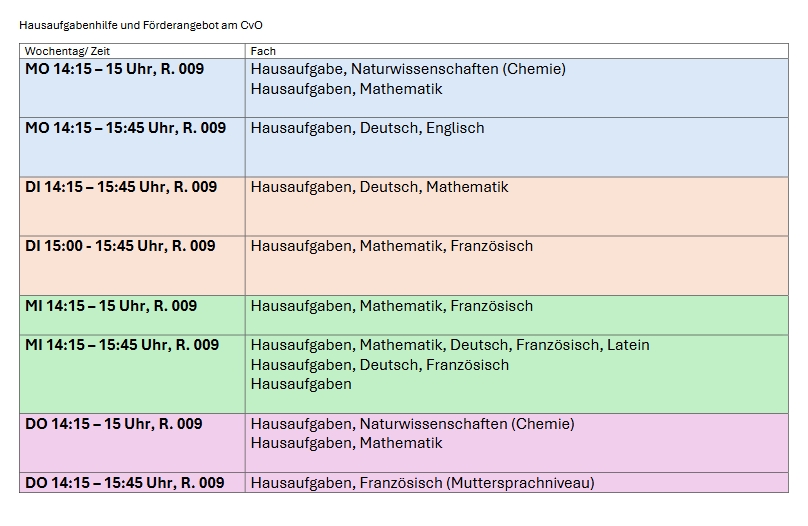Click "Hausaufgaben, Französisch (Muttersprachniveau)" entry

pos(422,483)
